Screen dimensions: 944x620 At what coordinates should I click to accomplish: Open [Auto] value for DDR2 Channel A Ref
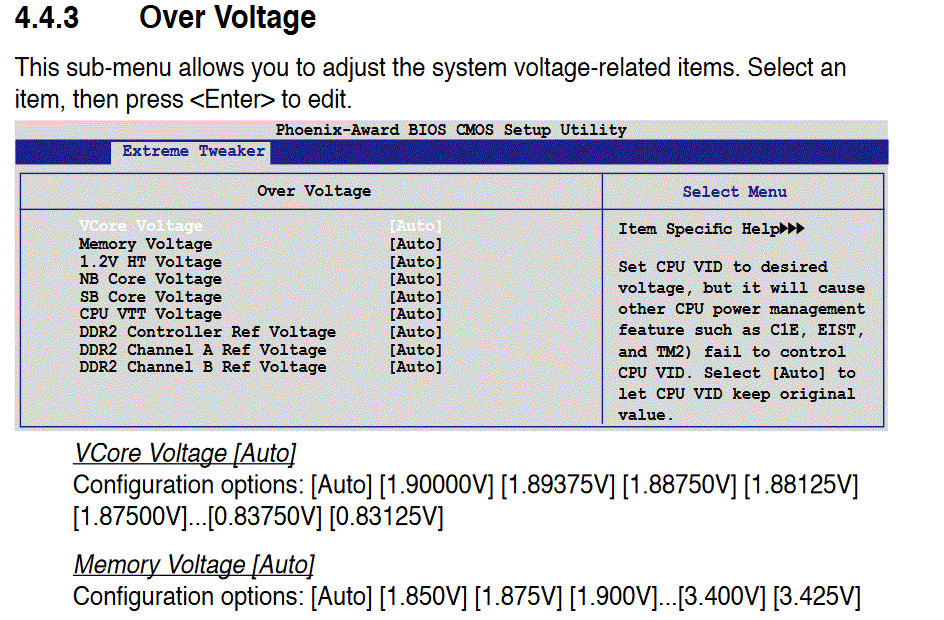tap(416, 350)
